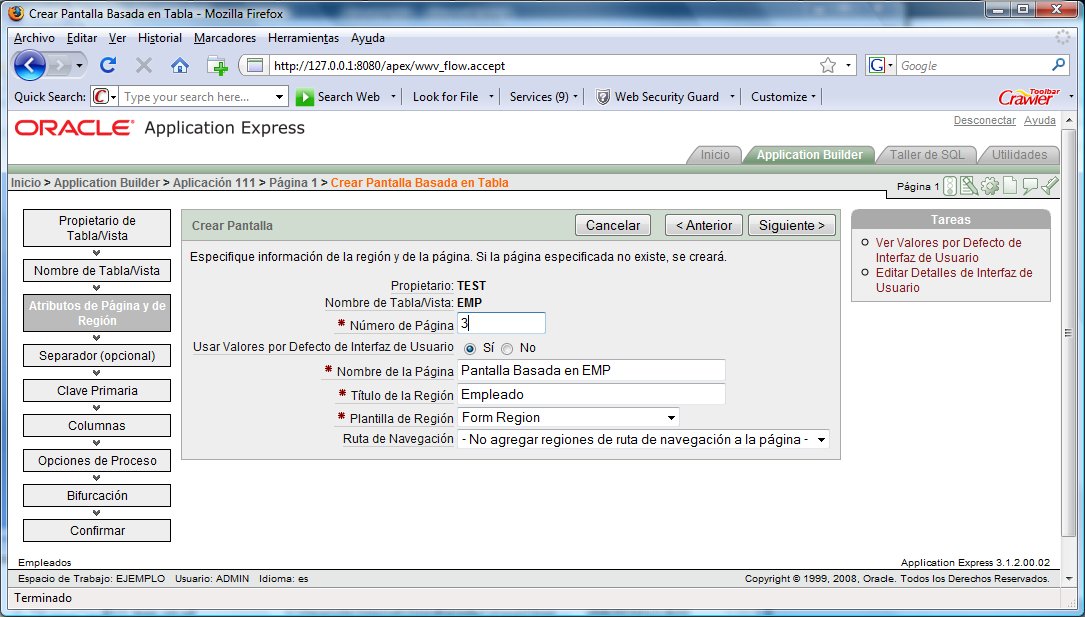1085x617 pixels.
Task: Click the Cancelar button
Action: click(613, 225)
